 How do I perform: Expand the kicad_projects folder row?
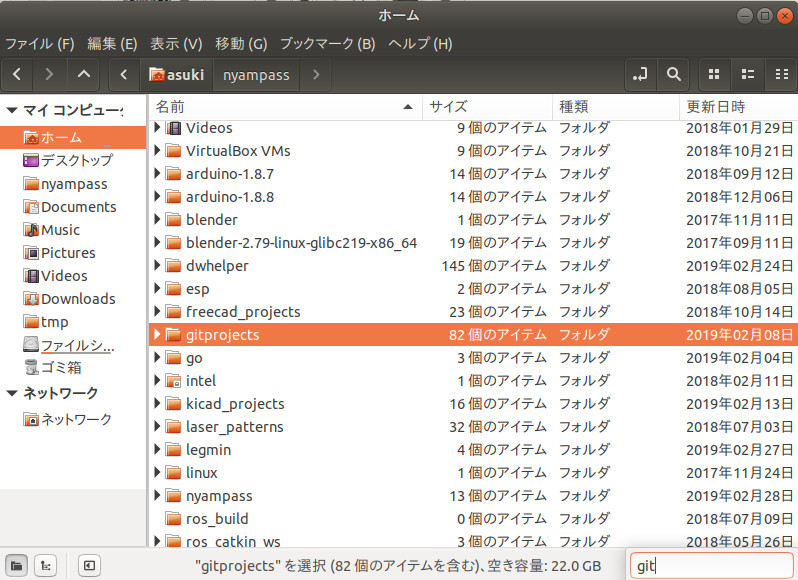pyautogui.click(x=157, y=403)
